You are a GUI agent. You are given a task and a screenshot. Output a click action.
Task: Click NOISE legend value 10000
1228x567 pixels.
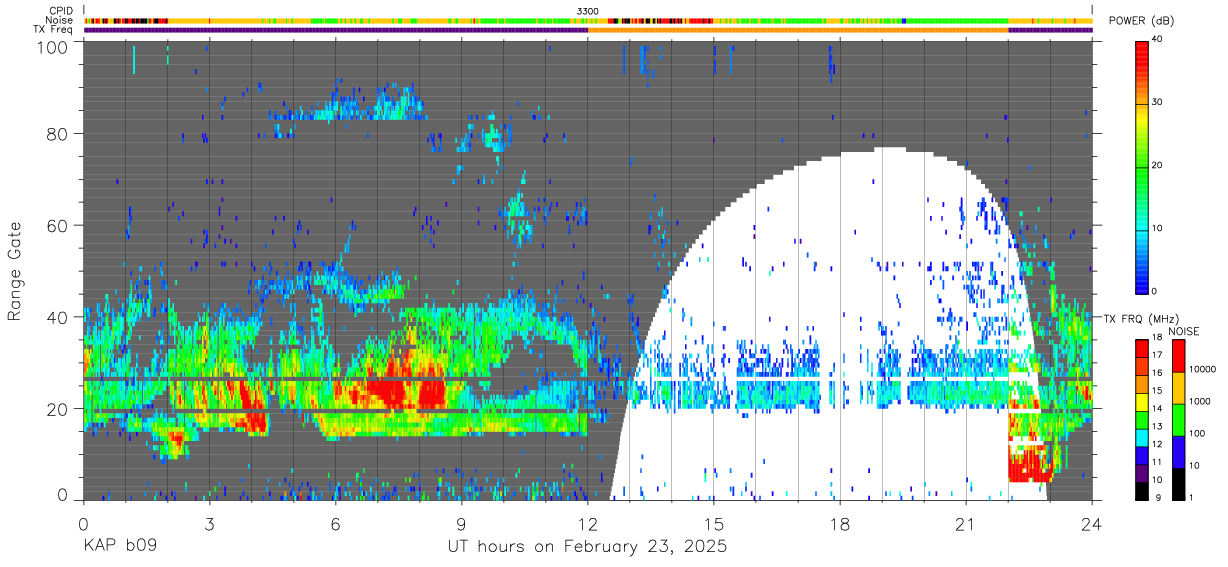(1204, 369)
